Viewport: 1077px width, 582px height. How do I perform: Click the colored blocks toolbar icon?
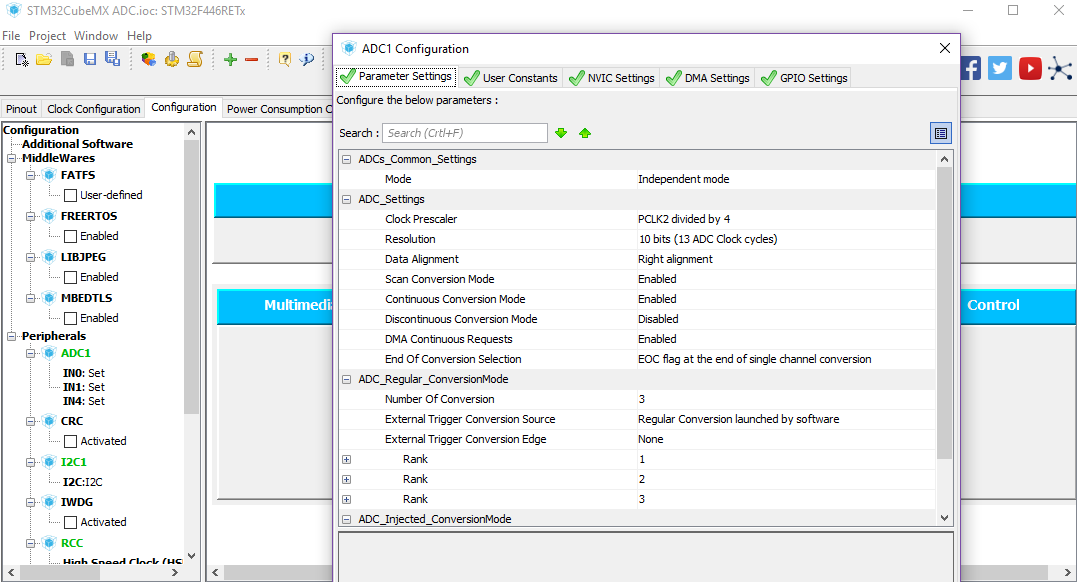click(148, 60)
